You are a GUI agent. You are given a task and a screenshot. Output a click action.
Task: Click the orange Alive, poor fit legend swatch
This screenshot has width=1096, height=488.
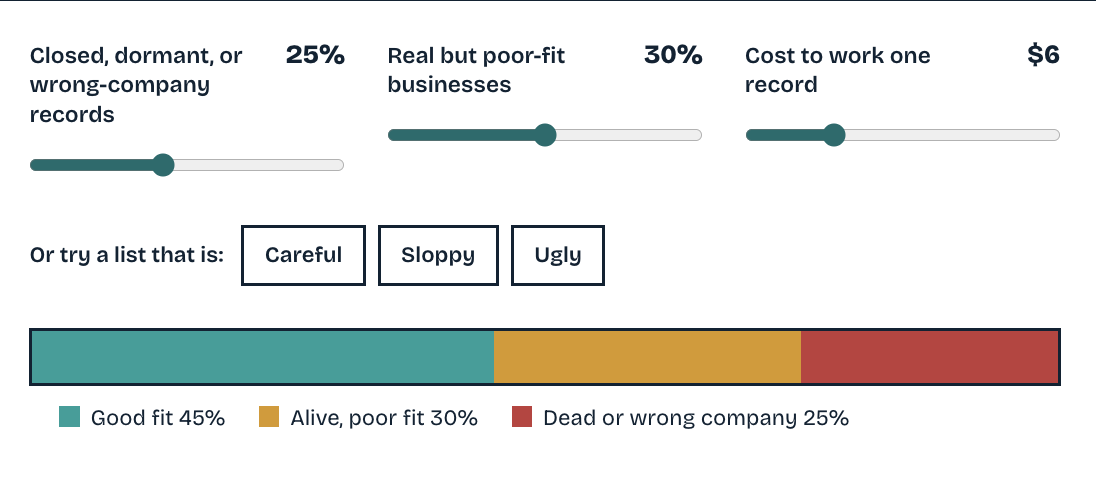coord(268,417)
